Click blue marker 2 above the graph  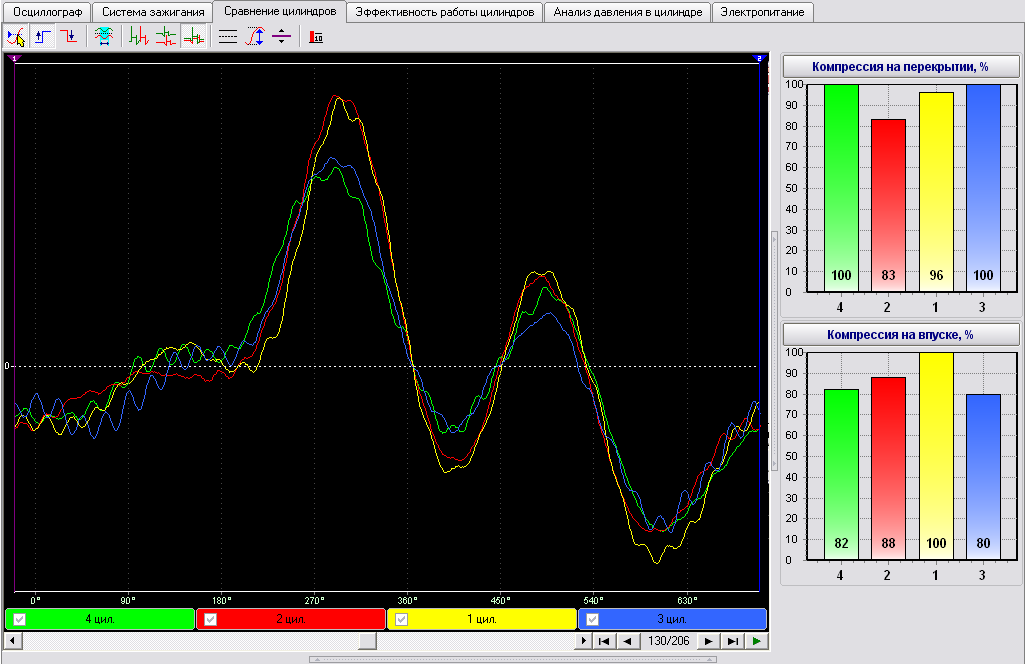click(759, 58)
